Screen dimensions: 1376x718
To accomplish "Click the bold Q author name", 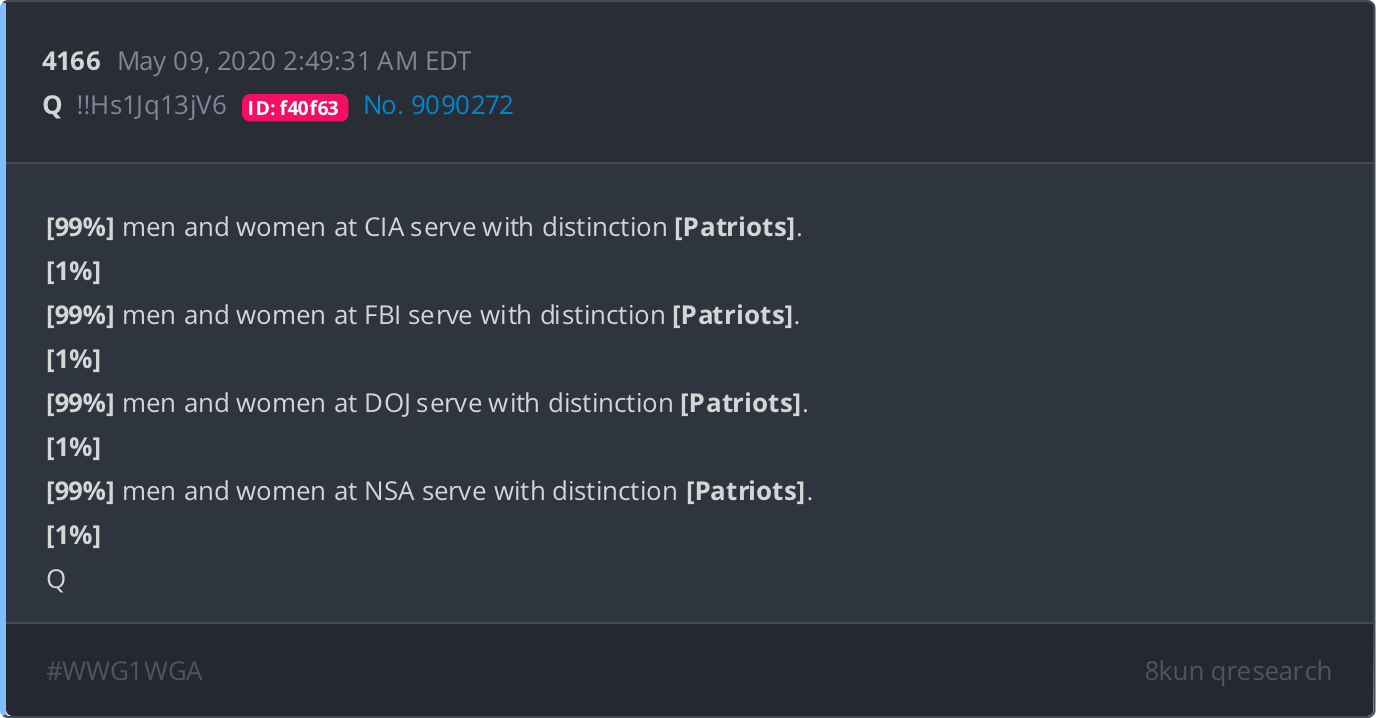I will [x=52, y=106].
